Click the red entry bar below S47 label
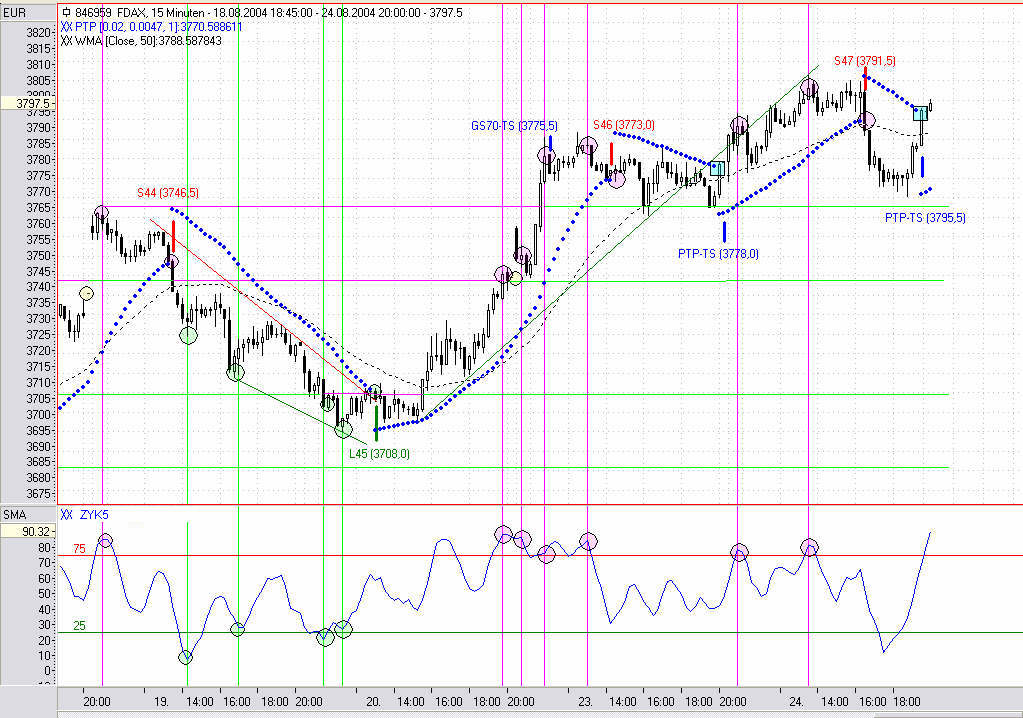 (865, 76)
